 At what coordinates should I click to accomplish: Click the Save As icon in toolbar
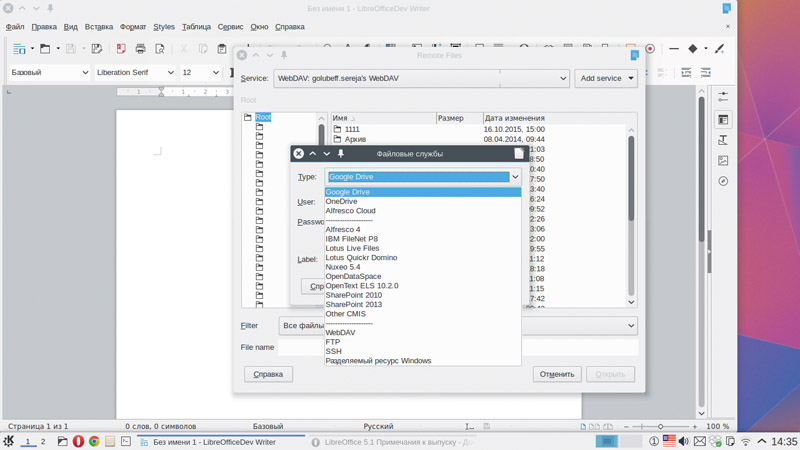[96, 49]
